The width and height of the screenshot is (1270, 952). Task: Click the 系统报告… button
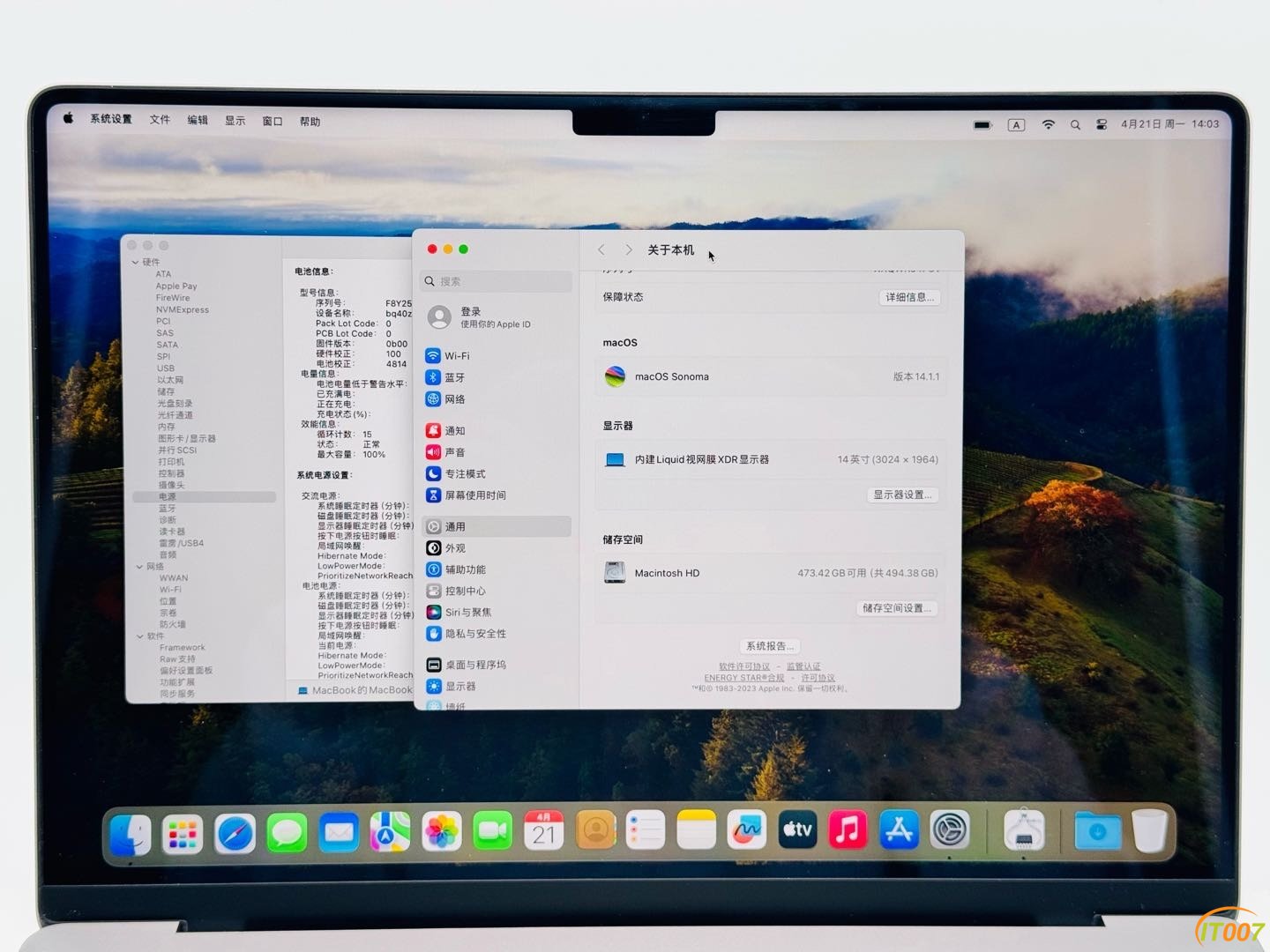click(770, 646)
